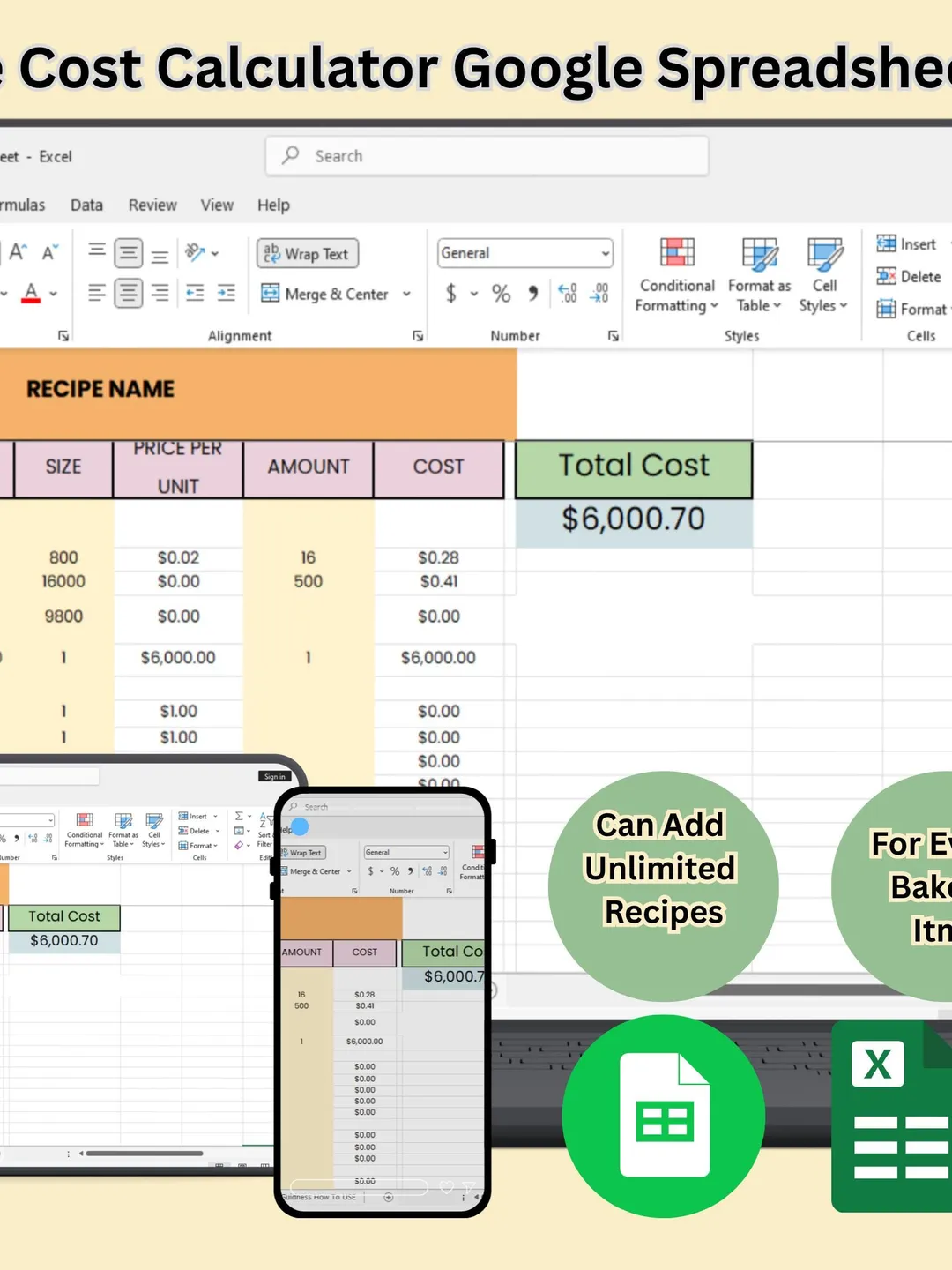Click the Increase Font Size icon

point(18,252)
